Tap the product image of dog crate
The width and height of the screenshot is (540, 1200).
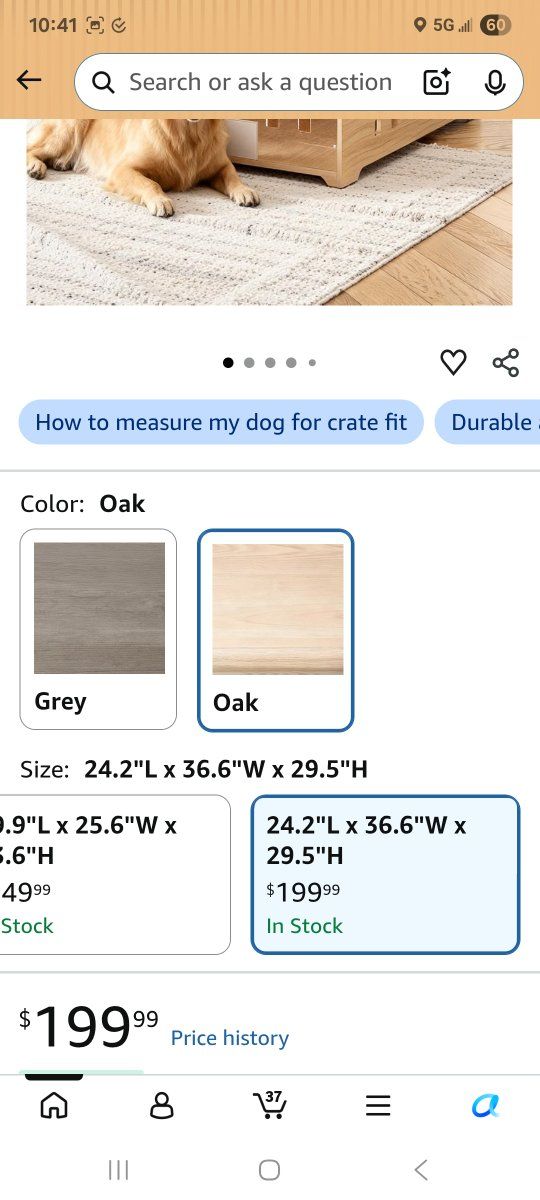(269, 212)
